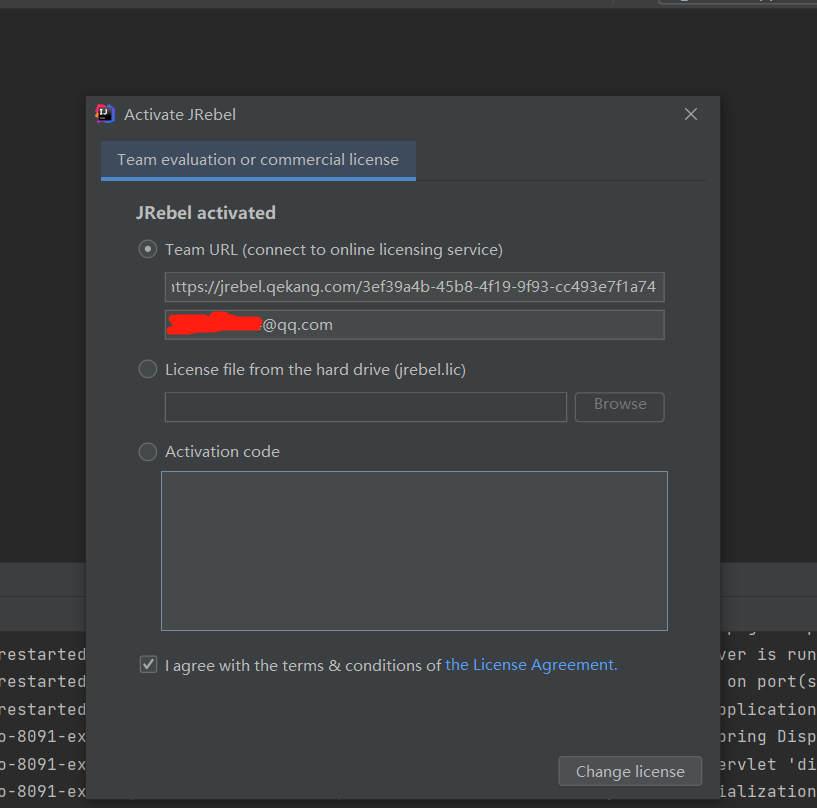Click the Browse button for the license file
This screenshot has height=808, width=817.
coord(618,406)
